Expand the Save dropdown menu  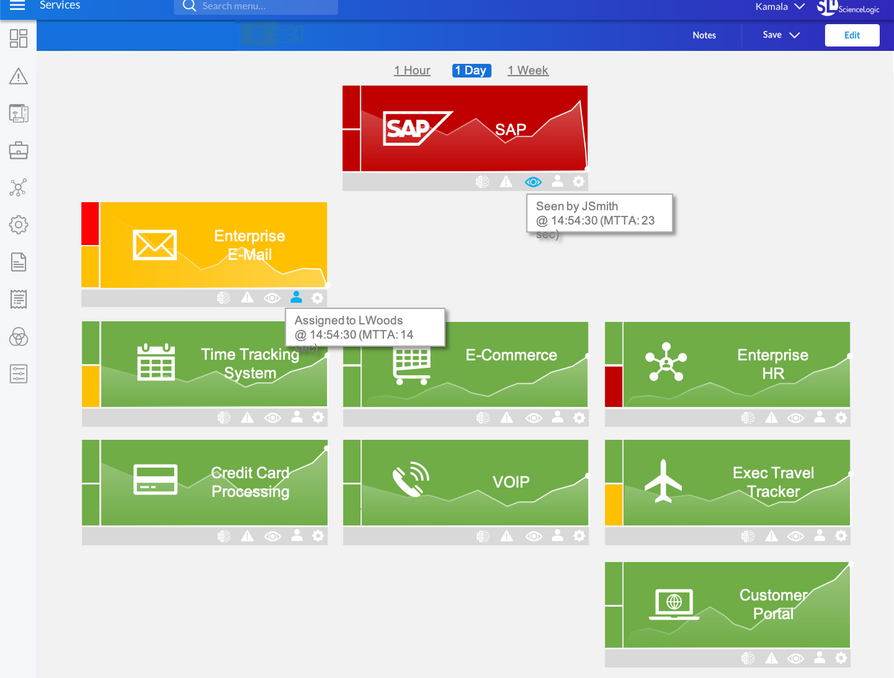pyautogui.click(x=781, y=35)
